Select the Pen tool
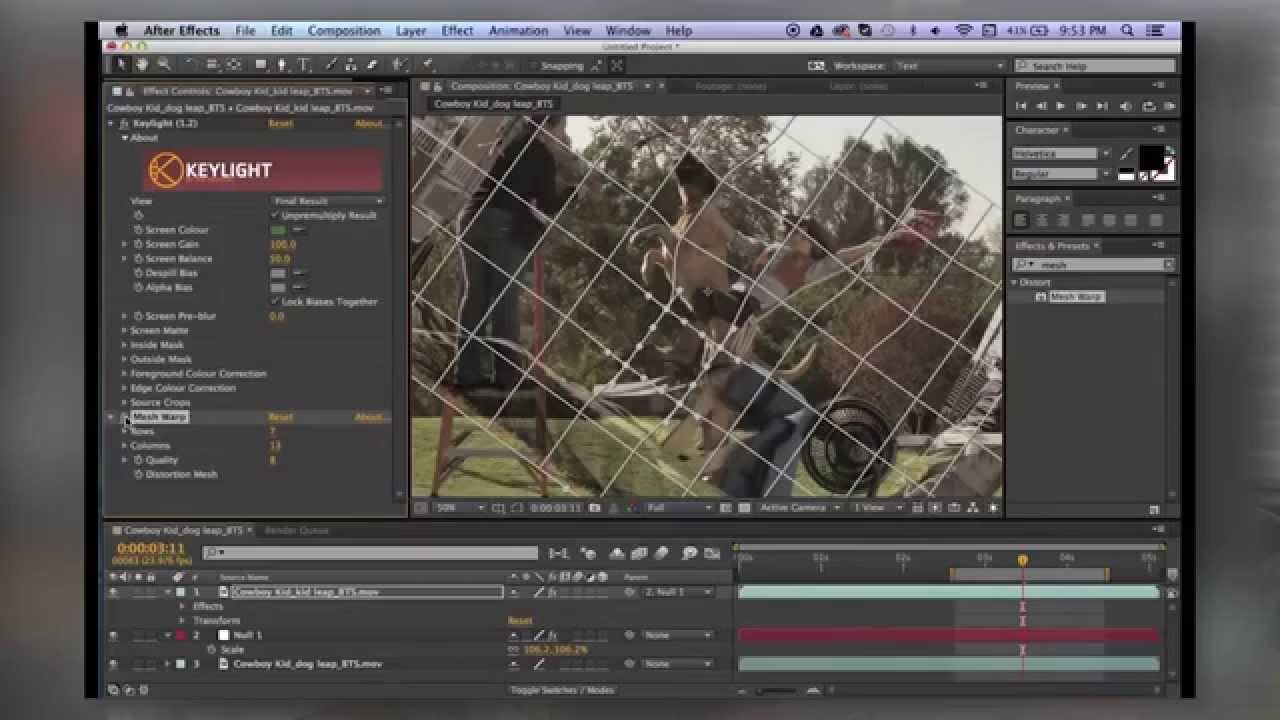The height and width of the screenshot is (720, 1280). 282,65
